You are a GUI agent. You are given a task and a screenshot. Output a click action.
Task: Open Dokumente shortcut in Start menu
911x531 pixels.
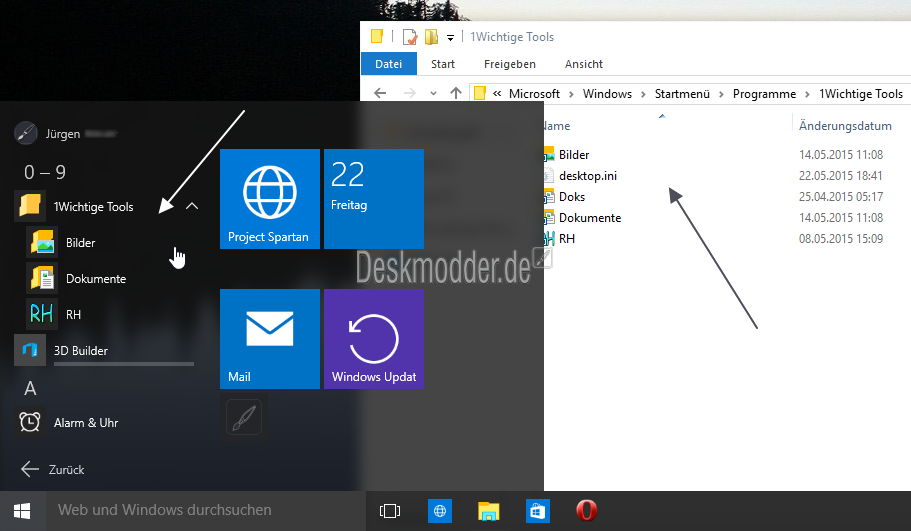(96, 279)
